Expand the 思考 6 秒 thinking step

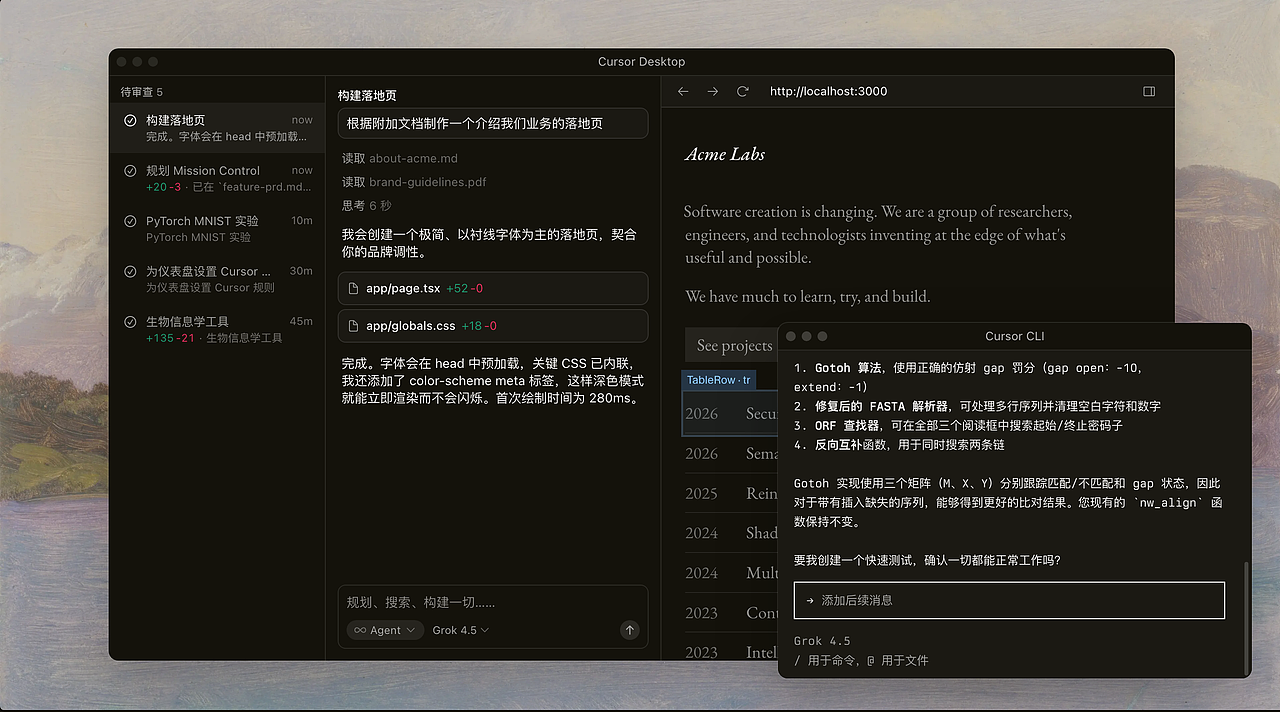tap(367, 205)
